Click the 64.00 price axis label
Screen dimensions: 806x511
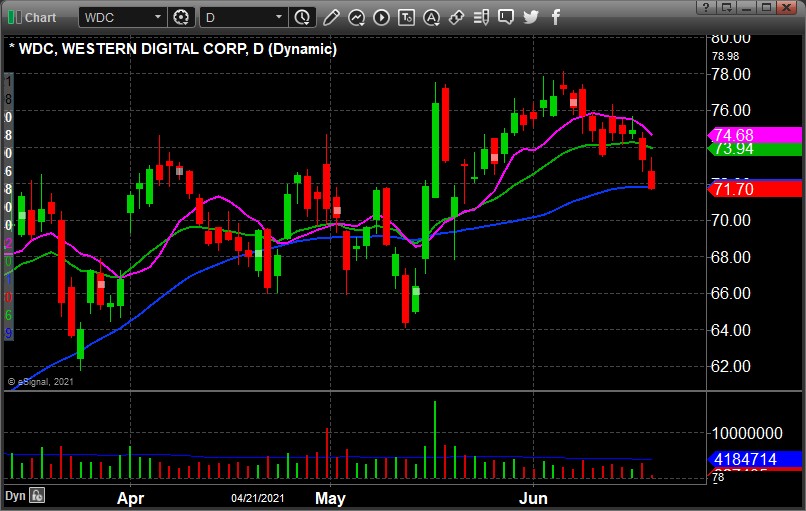[x=730, y=330]
